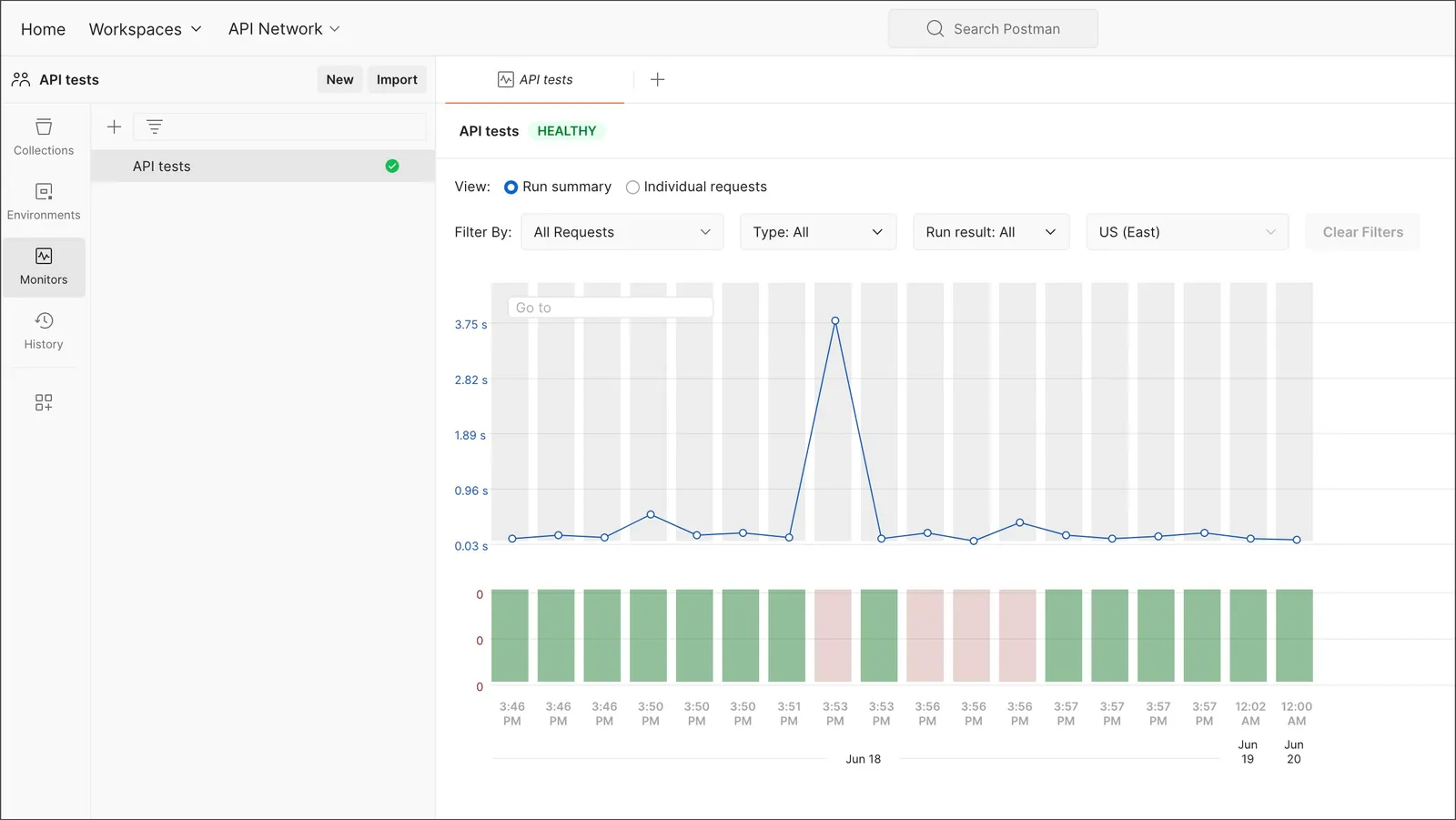Screen dimensions: 1456x820
Task: Open Environments in the sidebar
Action: (44, 201)
